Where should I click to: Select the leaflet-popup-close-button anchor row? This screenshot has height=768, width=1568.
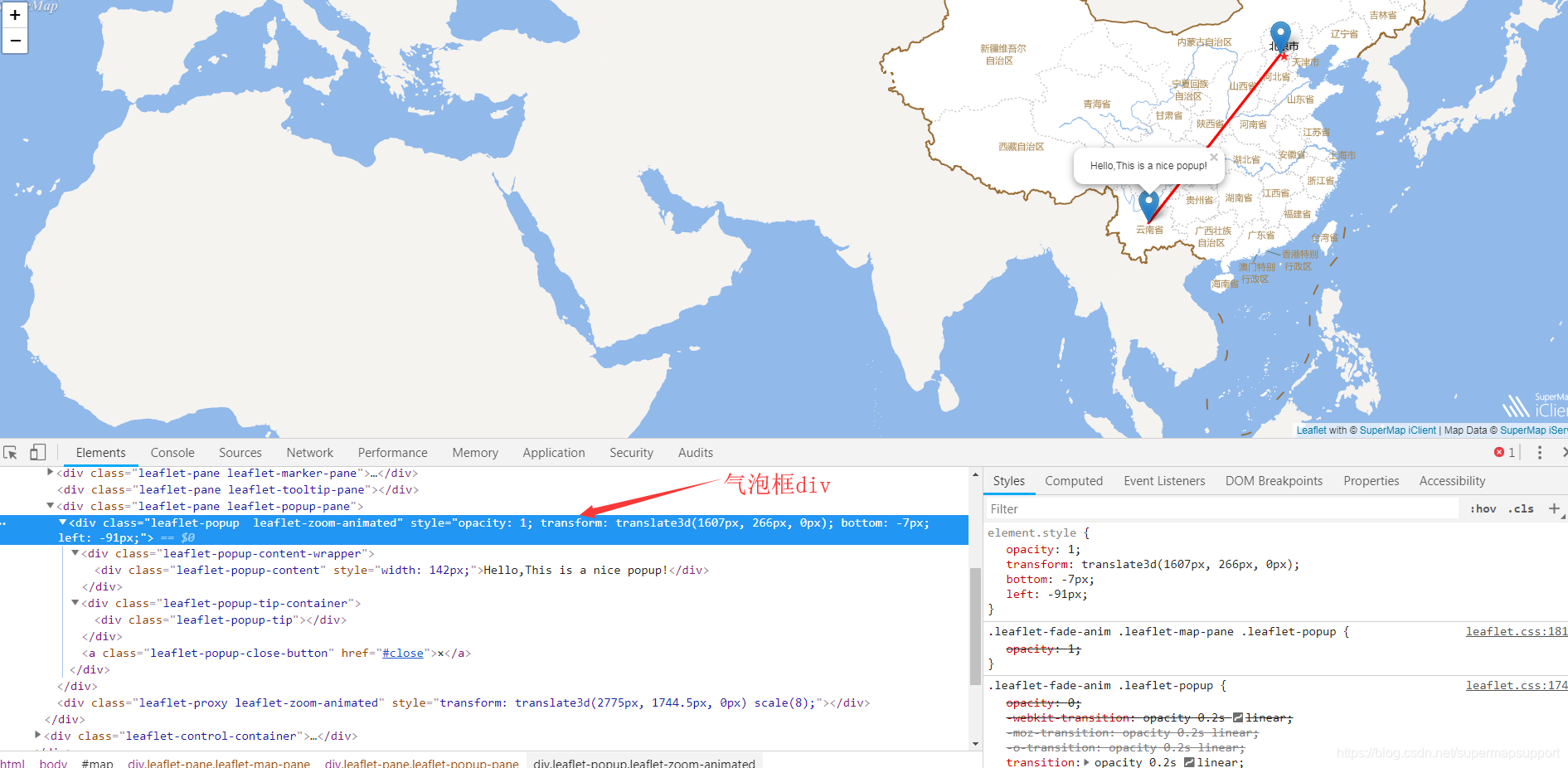276,653
